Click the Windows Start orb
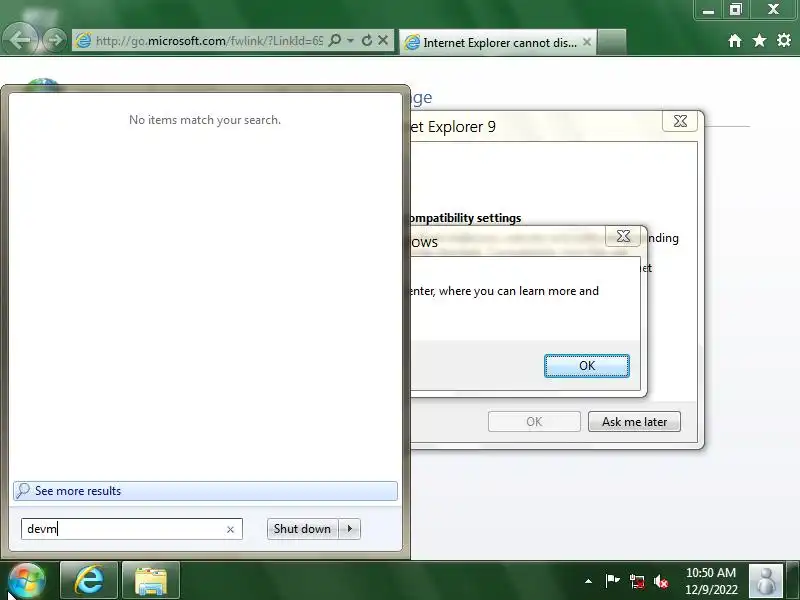The width and height of the screenshot is (800, 600). tap(26, 581)
